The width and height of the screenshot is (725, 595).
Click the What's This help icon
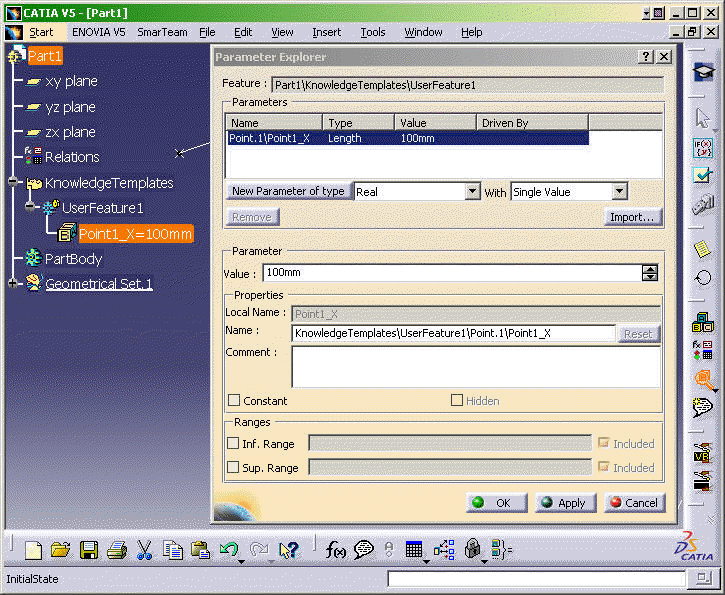[289, 550]
